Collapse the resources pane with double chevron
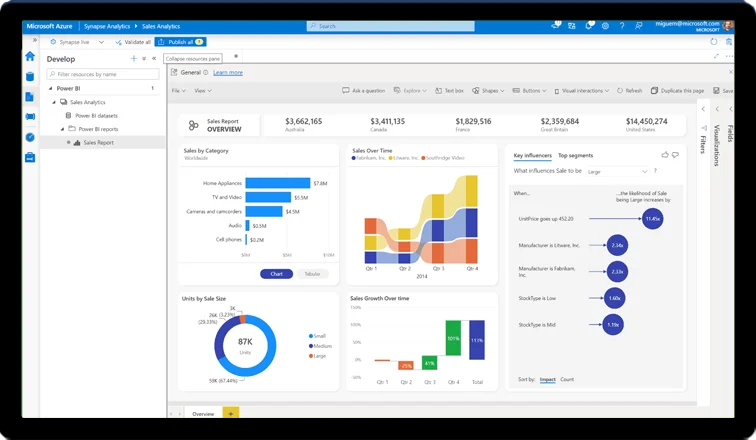 (155, 59)
